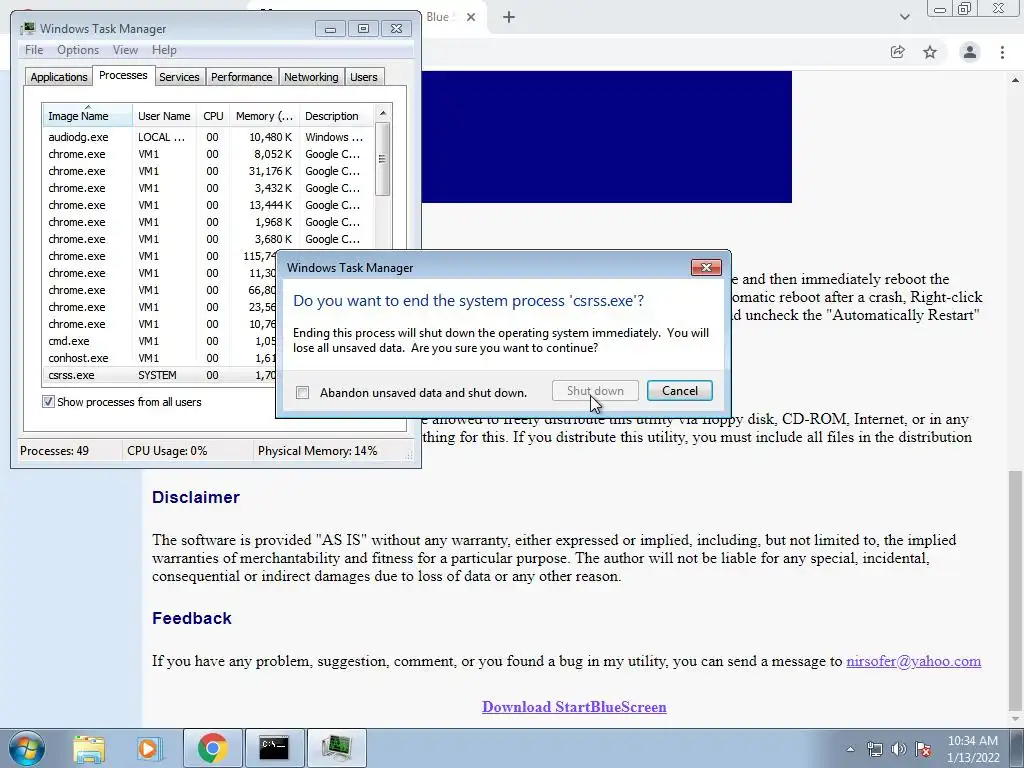This screenshot has height=768, width=1024.
Task: Open the View menu in Task Manager
Action: click(x=125, y=50)
